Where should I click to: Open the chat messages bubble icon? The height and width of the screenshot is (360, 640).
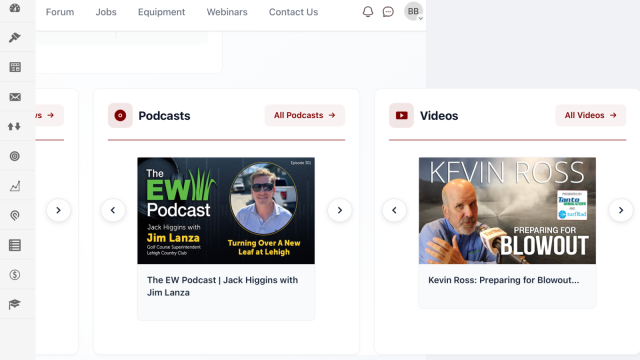[x=388, y=12]
